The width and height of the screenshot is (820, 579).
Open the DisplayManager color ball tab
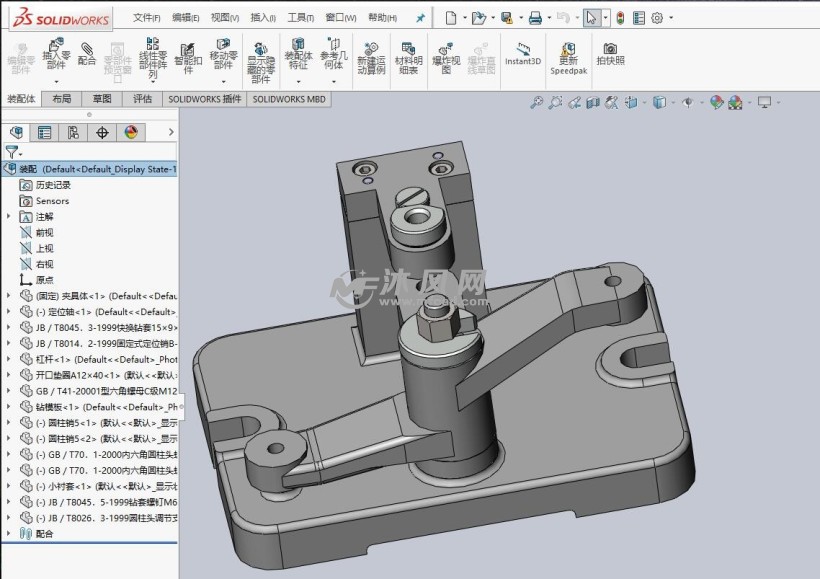click(130, 132)
